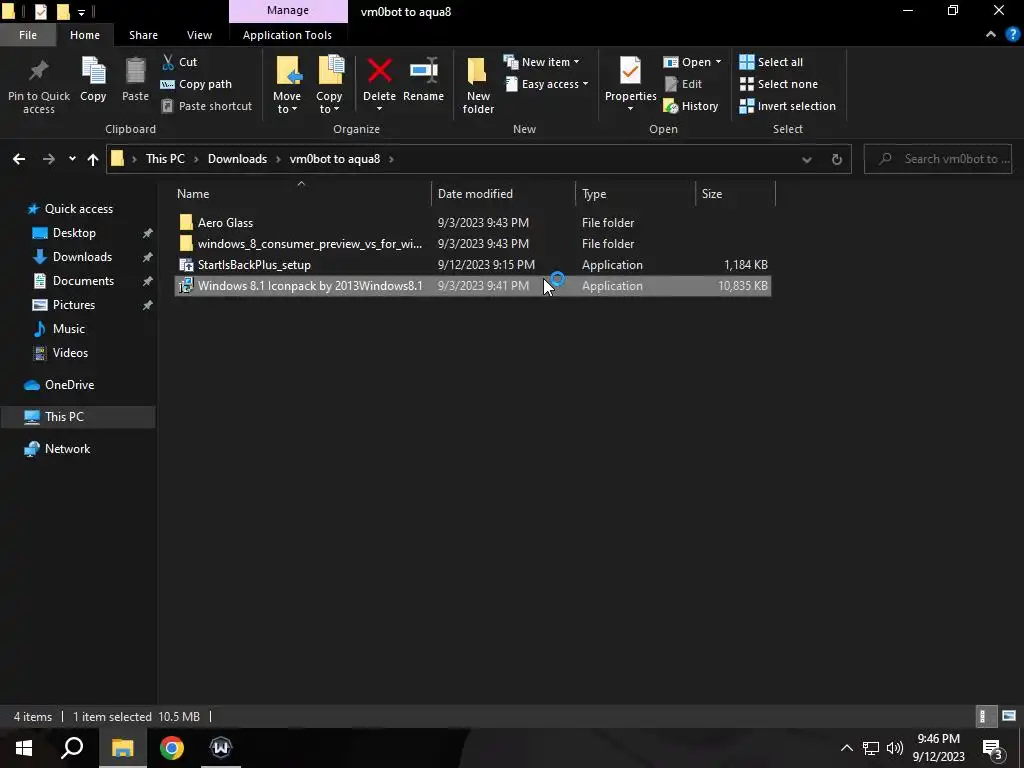Navigate back with the back arrow
The image size is (1024, 768).
point(19,159)
